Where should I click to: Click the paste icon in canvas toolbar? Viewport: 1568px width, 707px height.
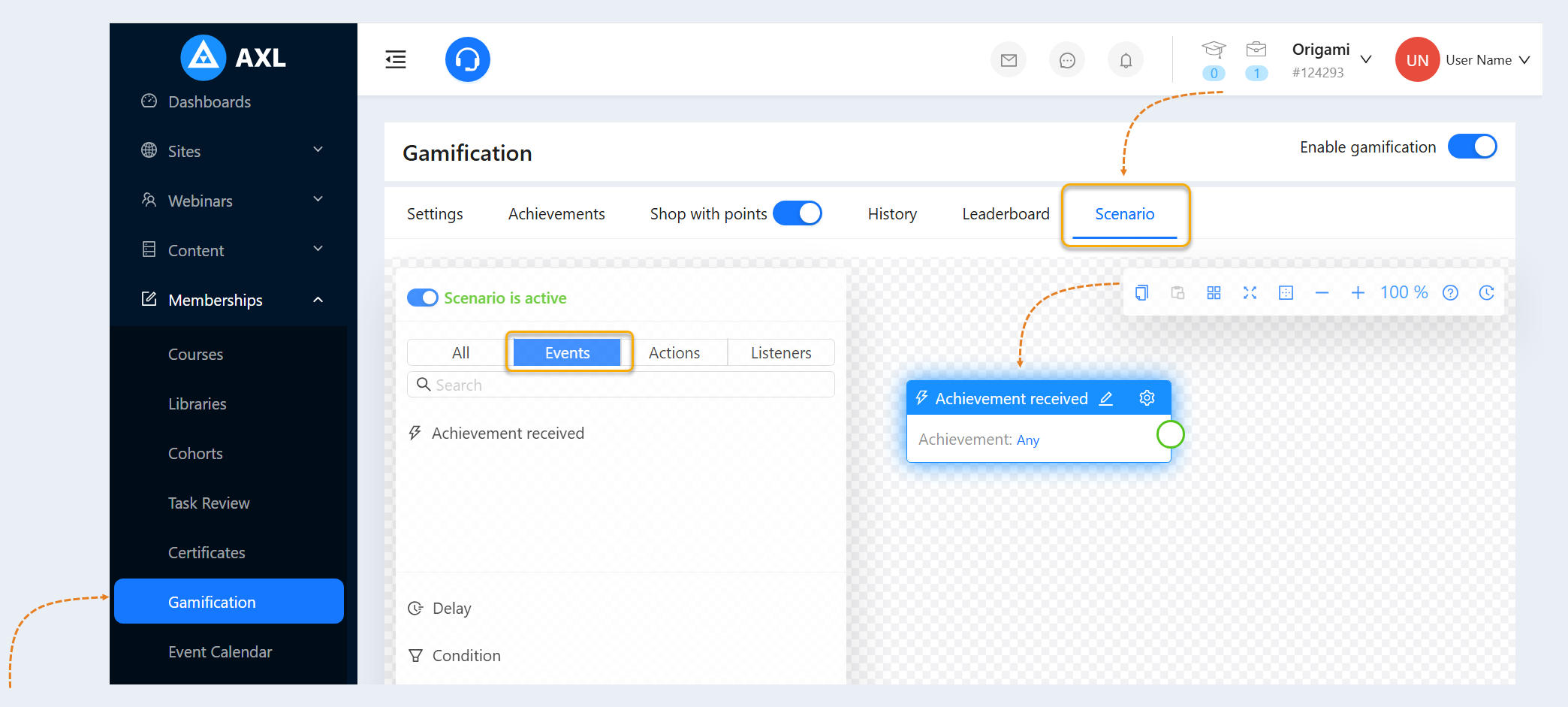pos(1178,293)
